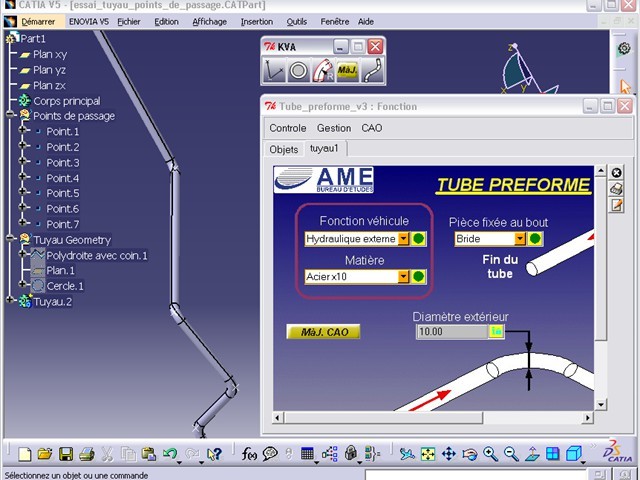Click the KVA bend radius elbow icon
This screenshot has width=640, height=480.
(x=323, y=71)
